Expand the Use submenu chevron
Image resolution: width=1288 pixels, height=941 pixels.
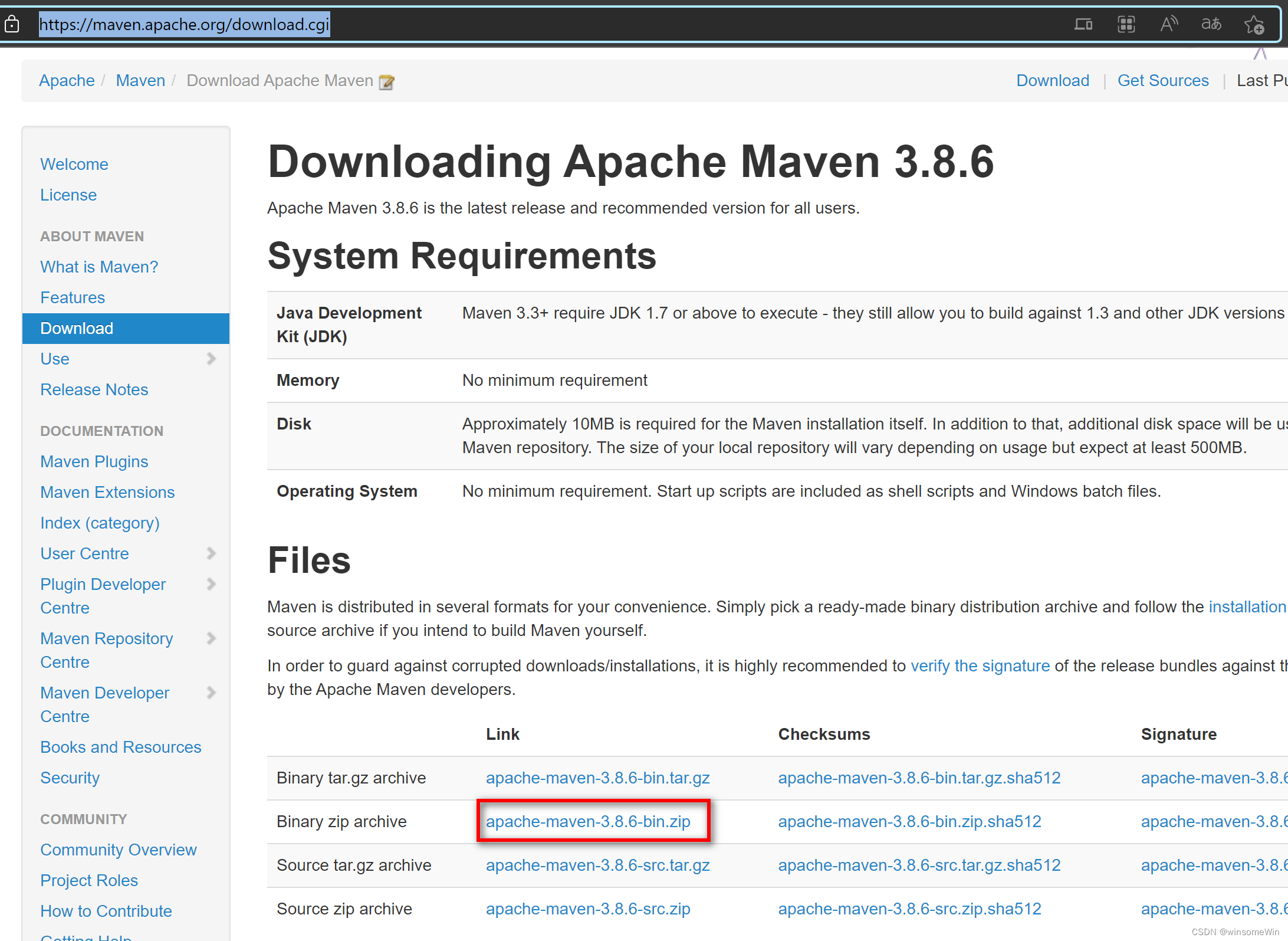click(211, 359)
